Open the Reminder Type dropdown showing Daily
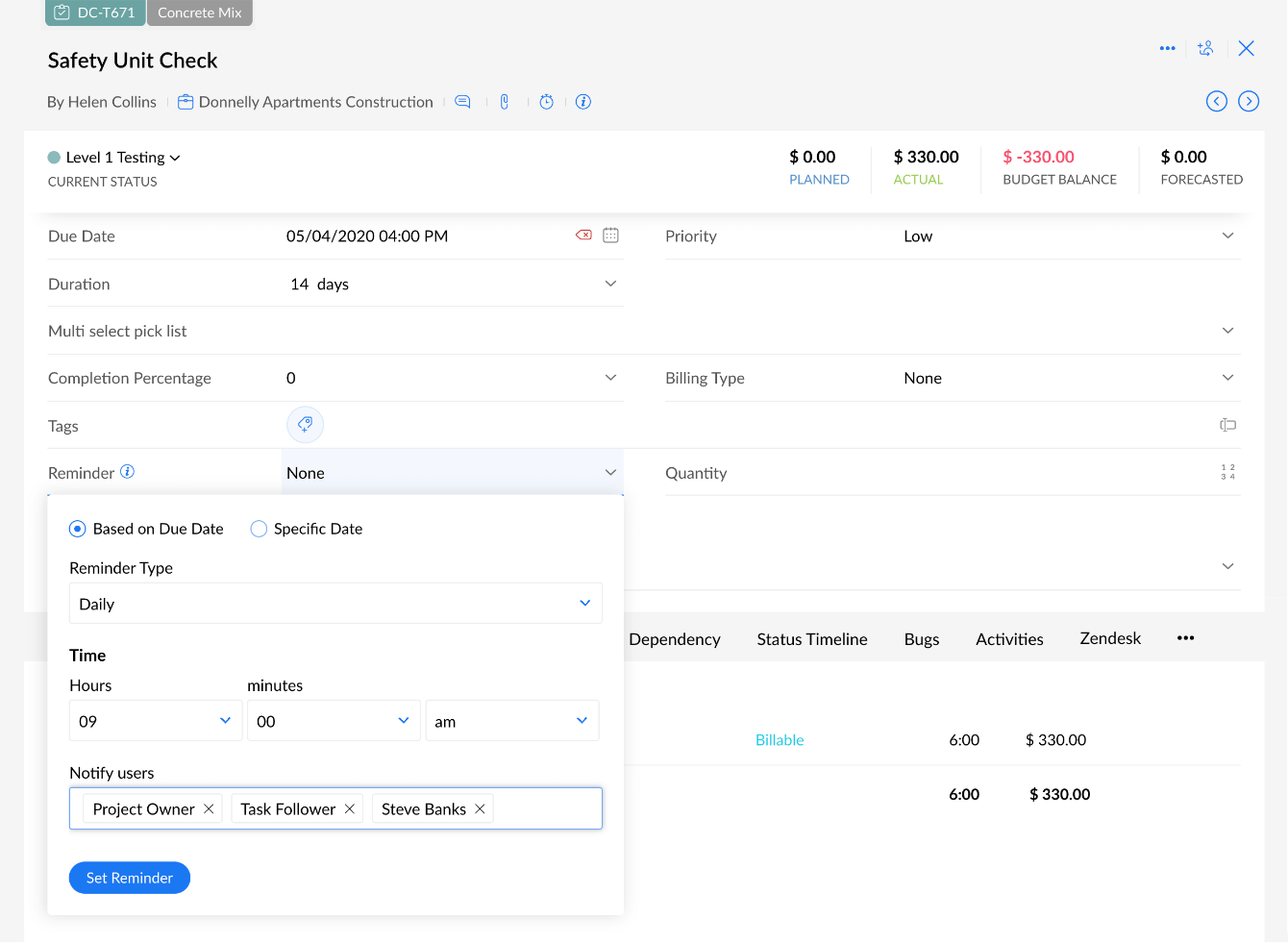This screenshot has width=1288, height=943. tap(335, 603)
